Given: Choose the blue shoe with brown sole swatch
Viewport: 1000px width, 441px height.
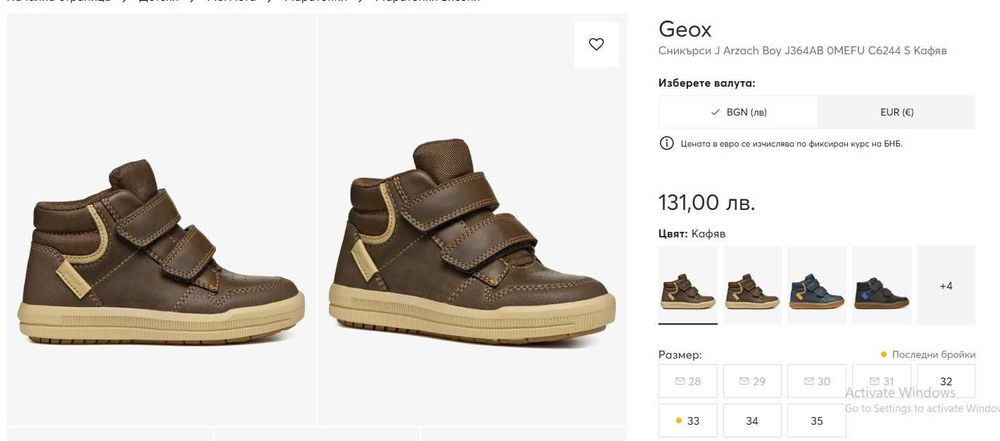Looking at the screenshot, I should pyautogui.click(x=816, y=286).
